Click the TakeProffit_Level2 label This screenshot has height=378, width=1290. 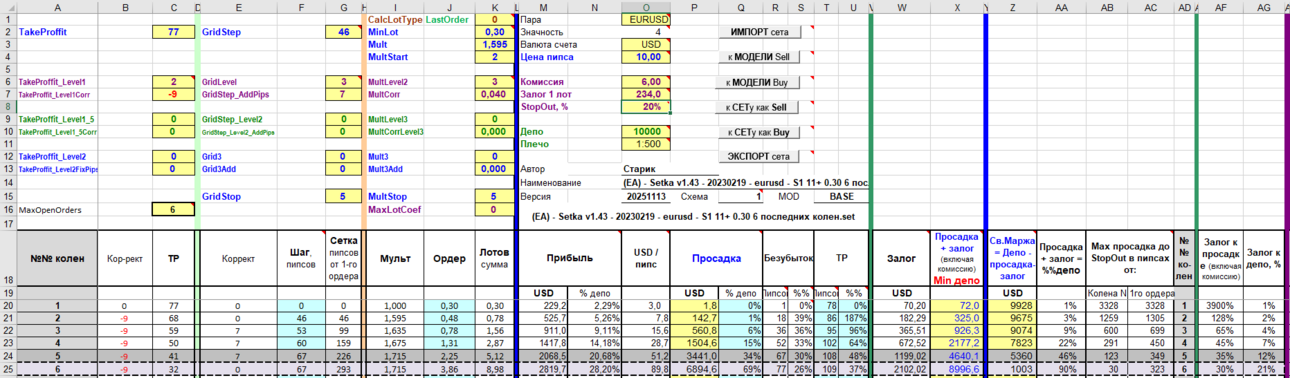[52, 157]
